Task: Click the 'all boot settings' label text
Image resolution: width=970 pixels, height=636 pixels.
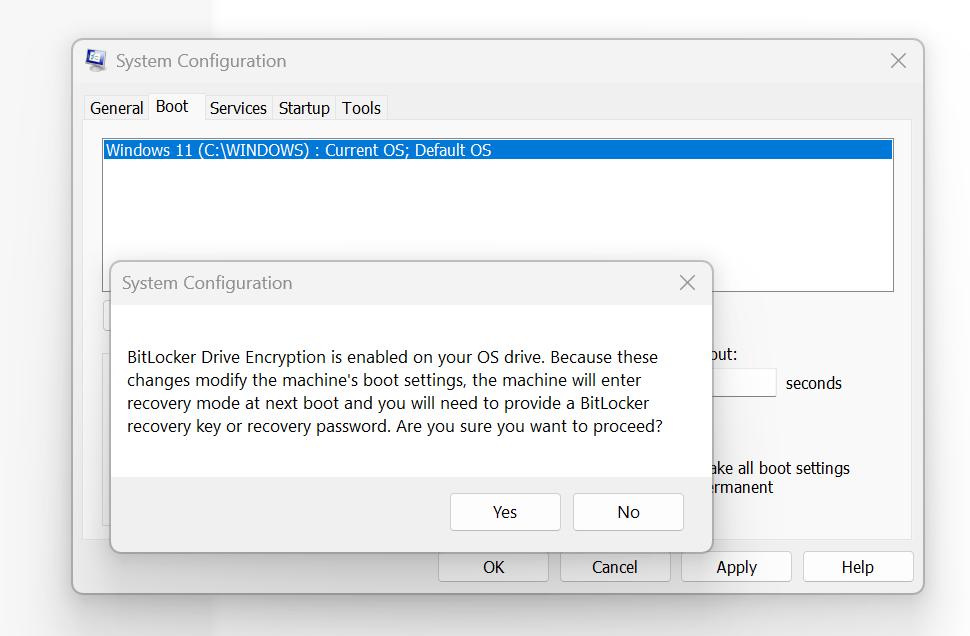Action: [x=794, y=468]
